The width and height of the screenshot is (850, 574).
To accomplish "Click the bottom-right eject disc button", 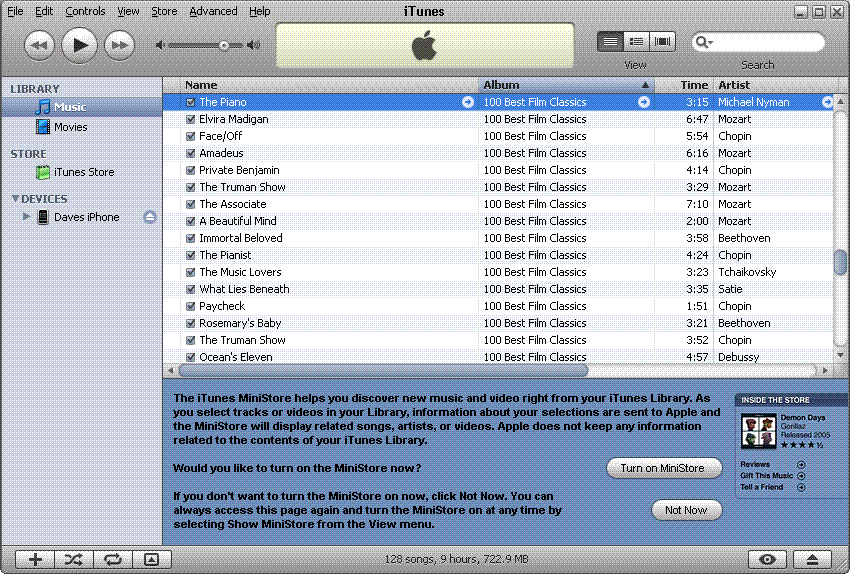I will (x=812, y=559).
